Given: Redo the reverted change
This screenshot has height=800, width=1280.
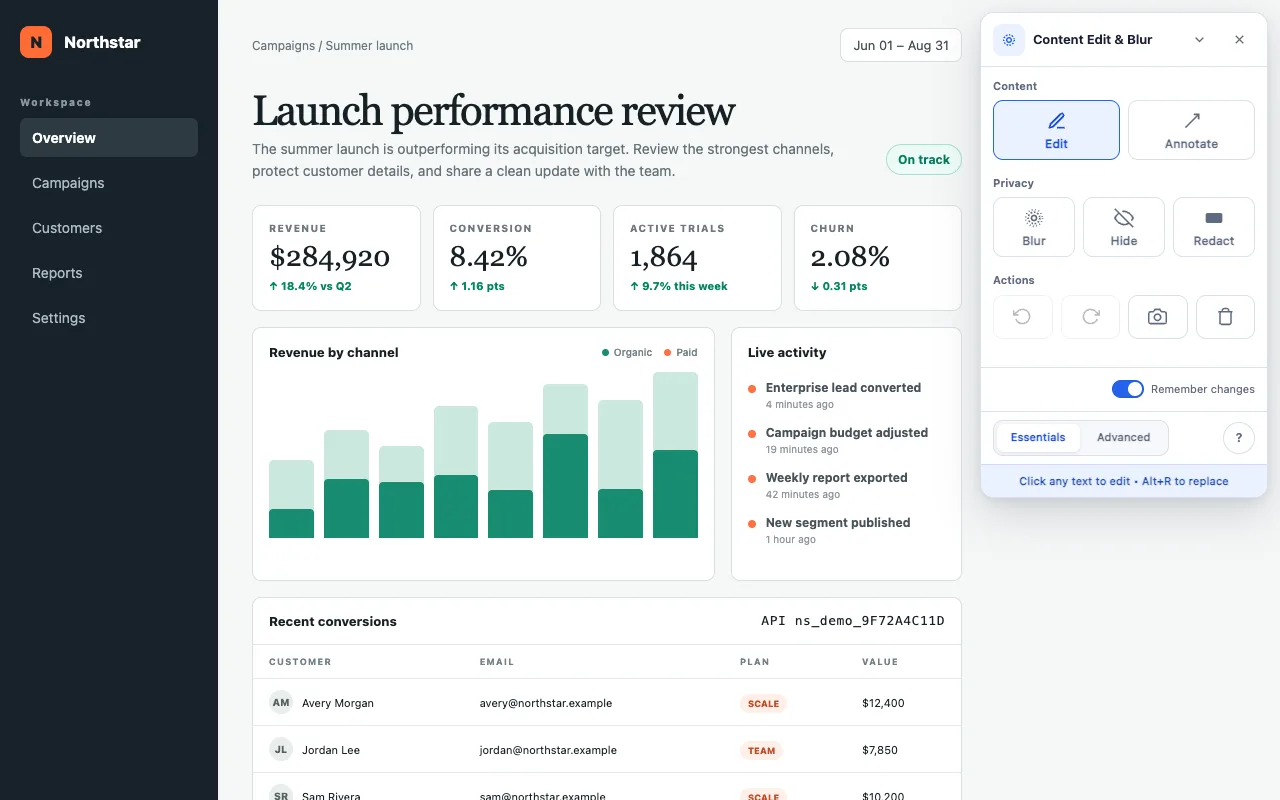Looking at the screenshot, I should [1090, 317].
